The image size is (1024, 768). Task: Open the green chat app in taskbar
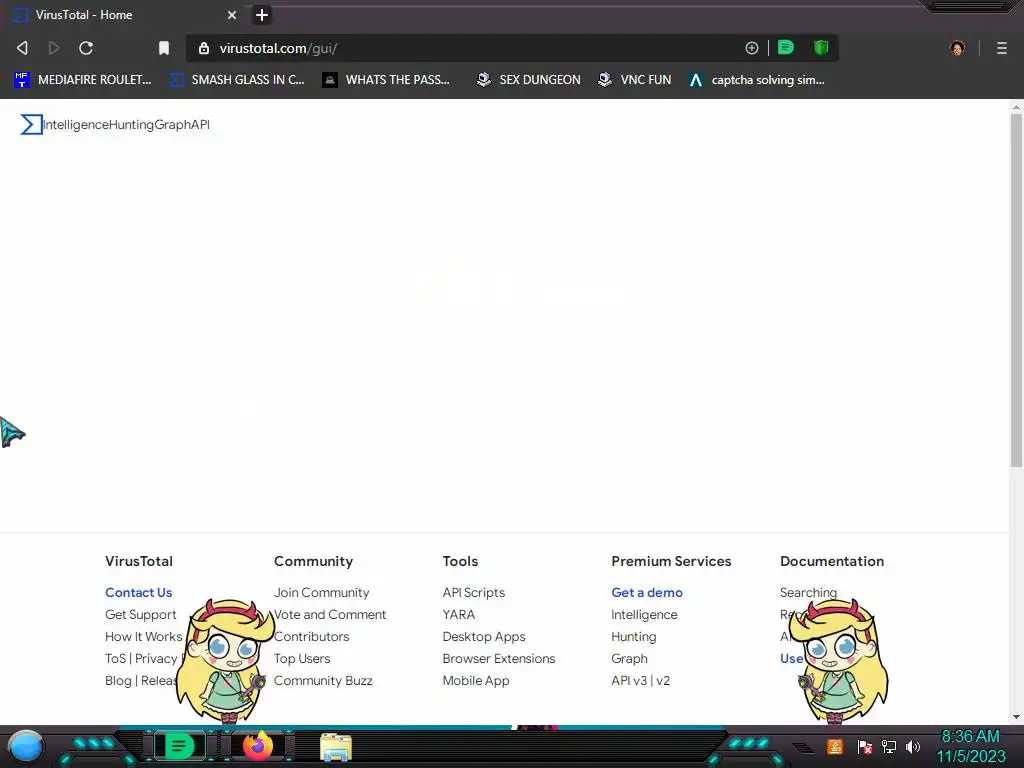[x=179, y=746]
